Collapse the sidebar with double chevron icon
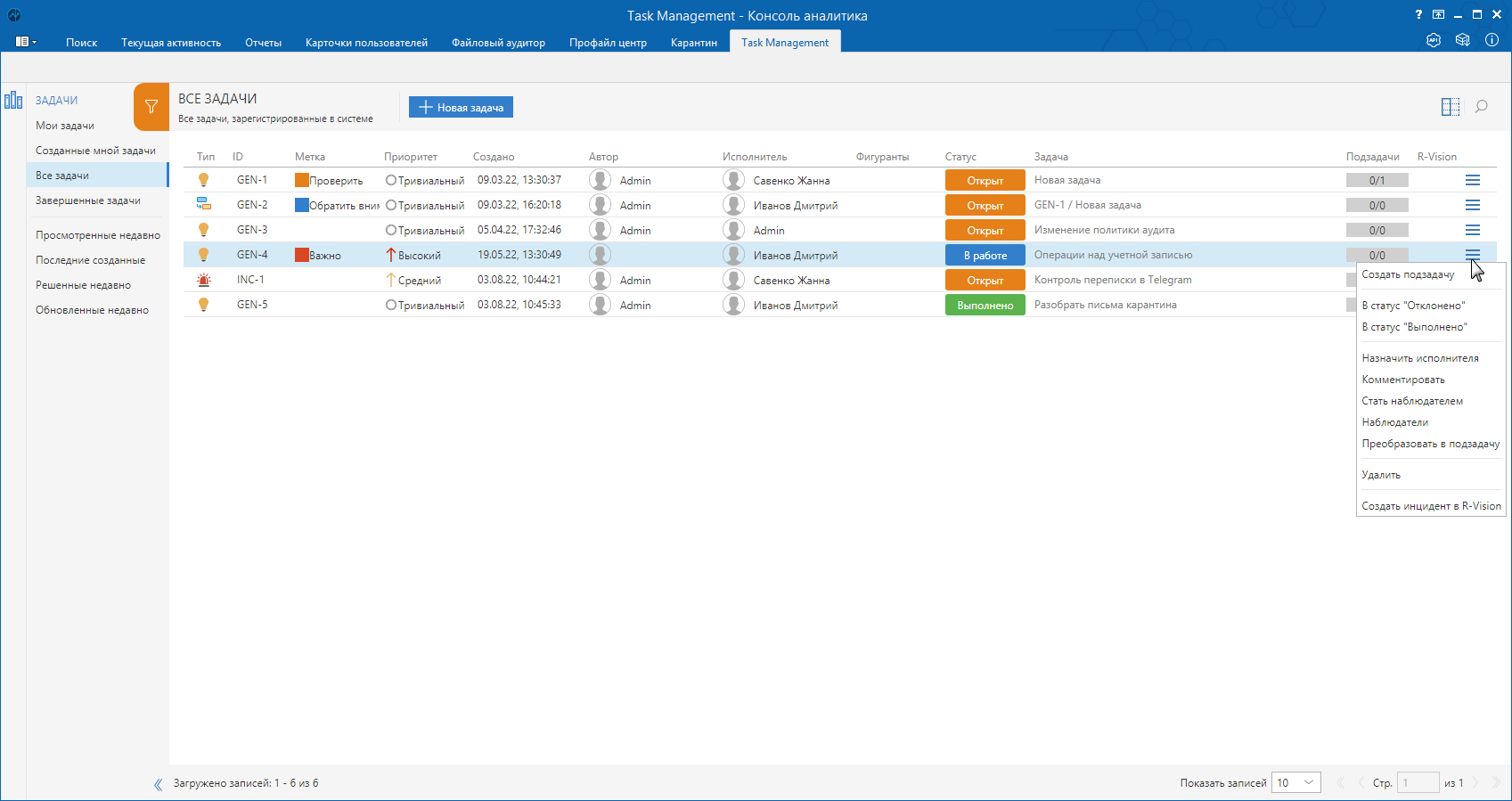The width and height of the screenshot is (1512, 801). (x=158, y=784)
